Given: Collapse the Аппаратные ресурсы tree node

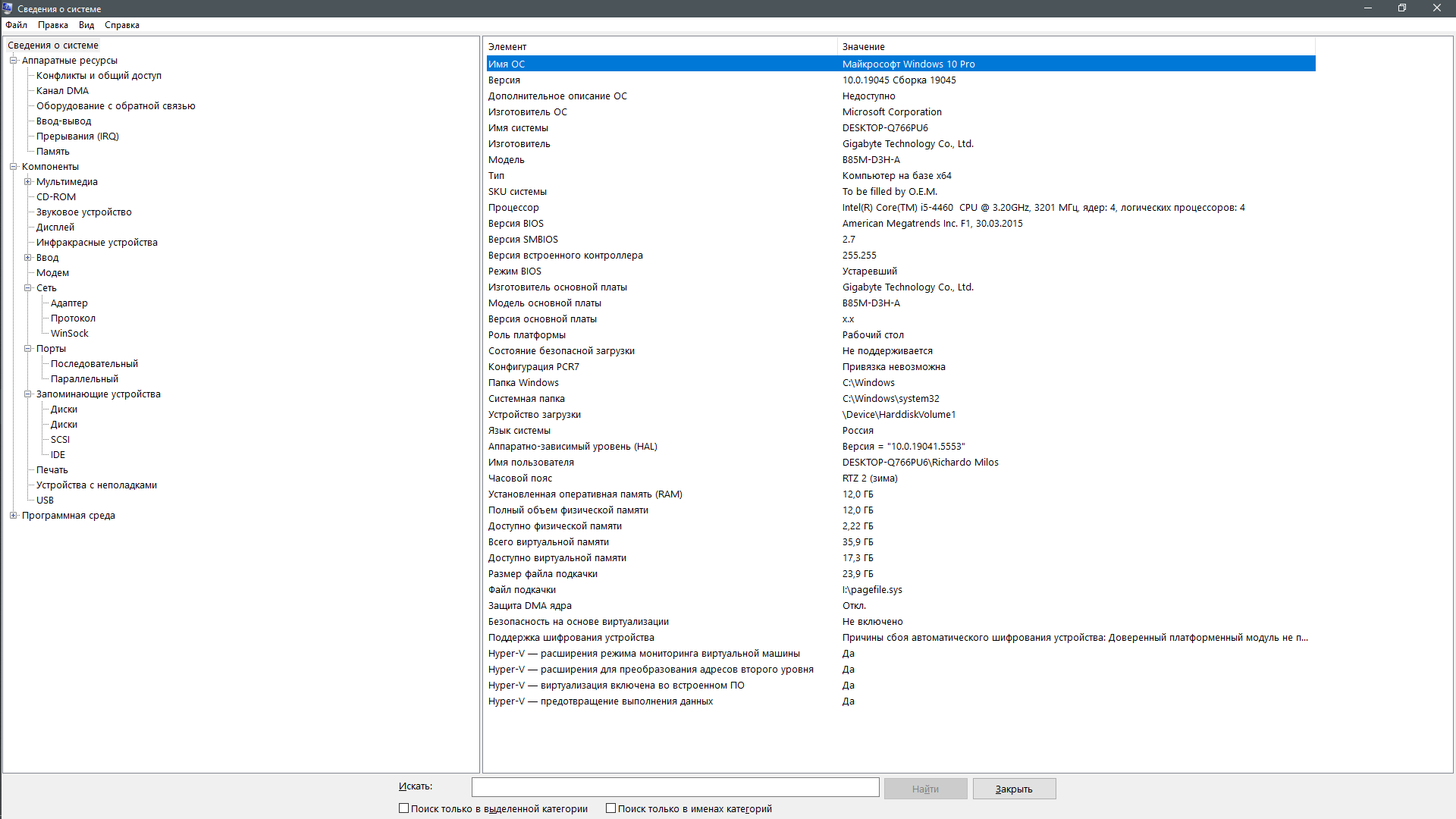Looking at the screenshot, I should click(13, 61).
